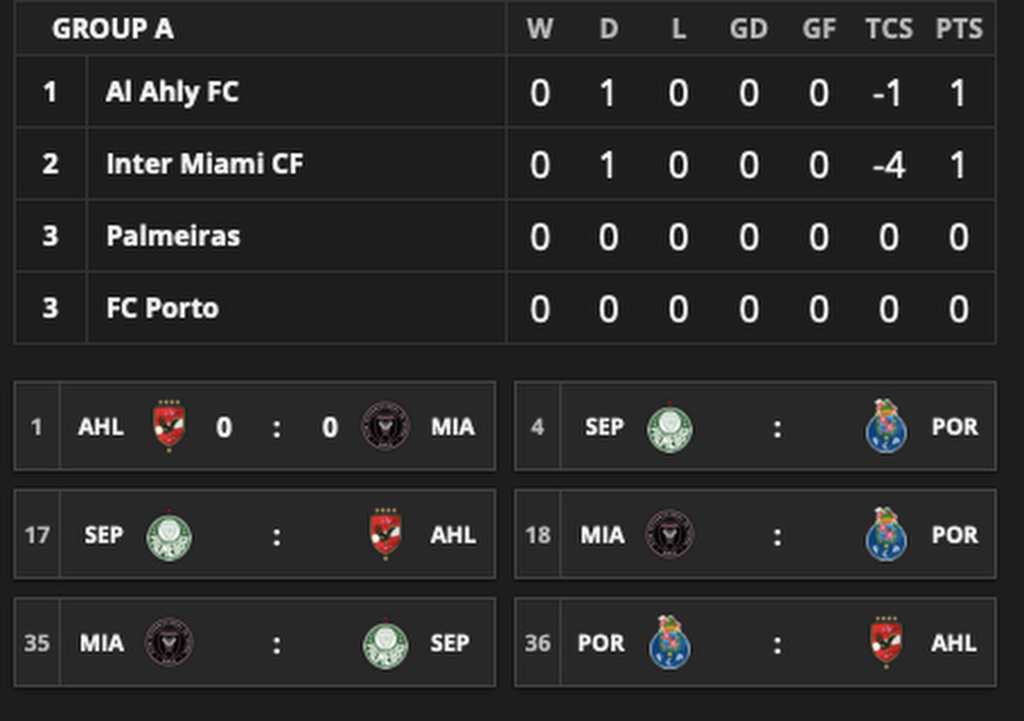Click Inter Miami crest in match 18
Viewport: 1024px width, 721px height.
pyautogui.click(x=669, y=535)
